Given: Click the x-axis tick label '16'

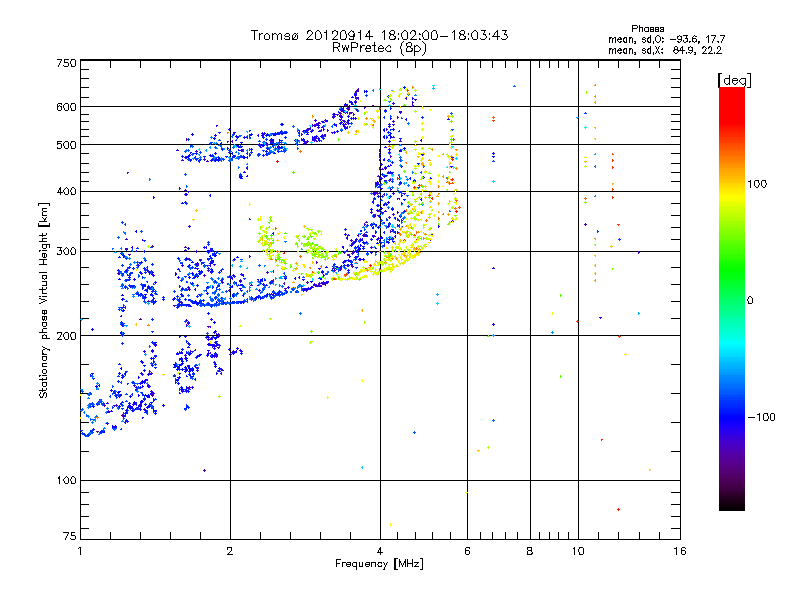Looking at the screenshot, I should pos(680,551).
